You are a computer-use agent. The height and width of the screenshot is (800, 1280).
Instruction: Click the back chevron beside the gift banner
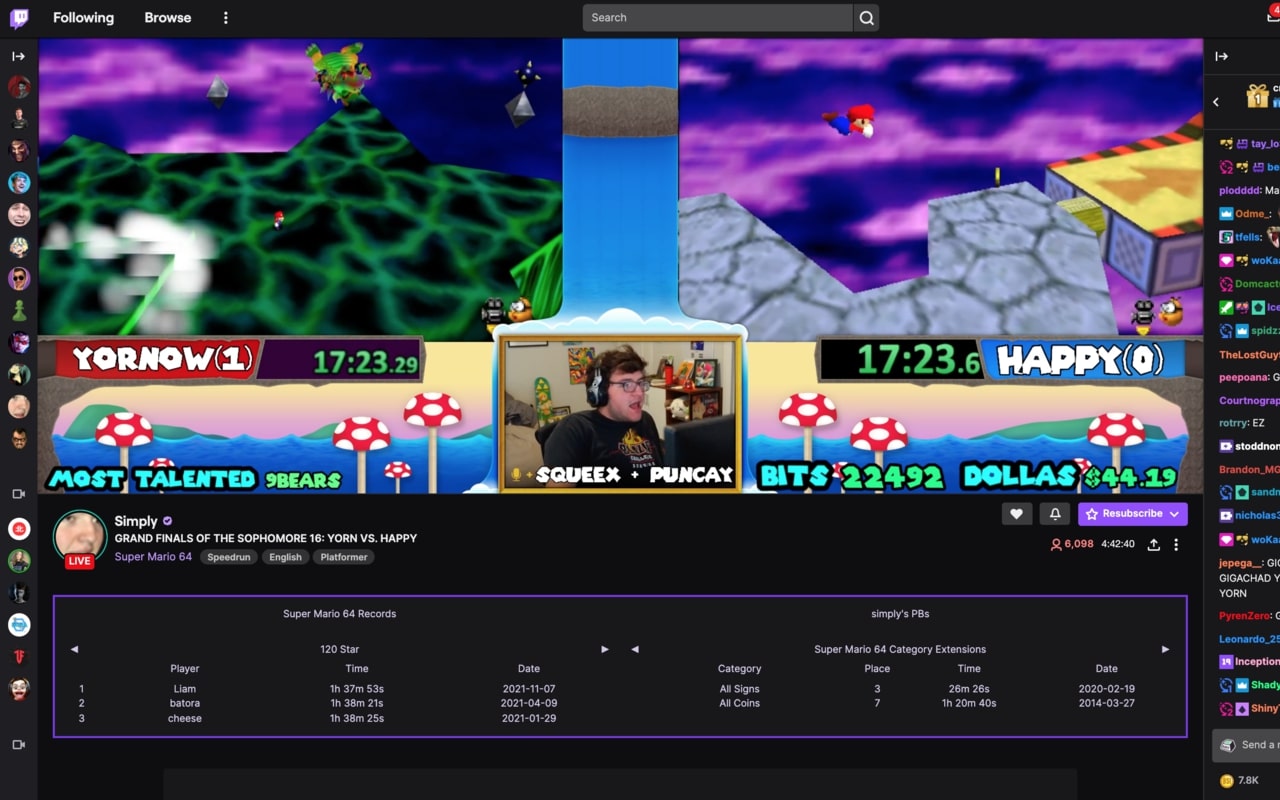(1216, 102)
